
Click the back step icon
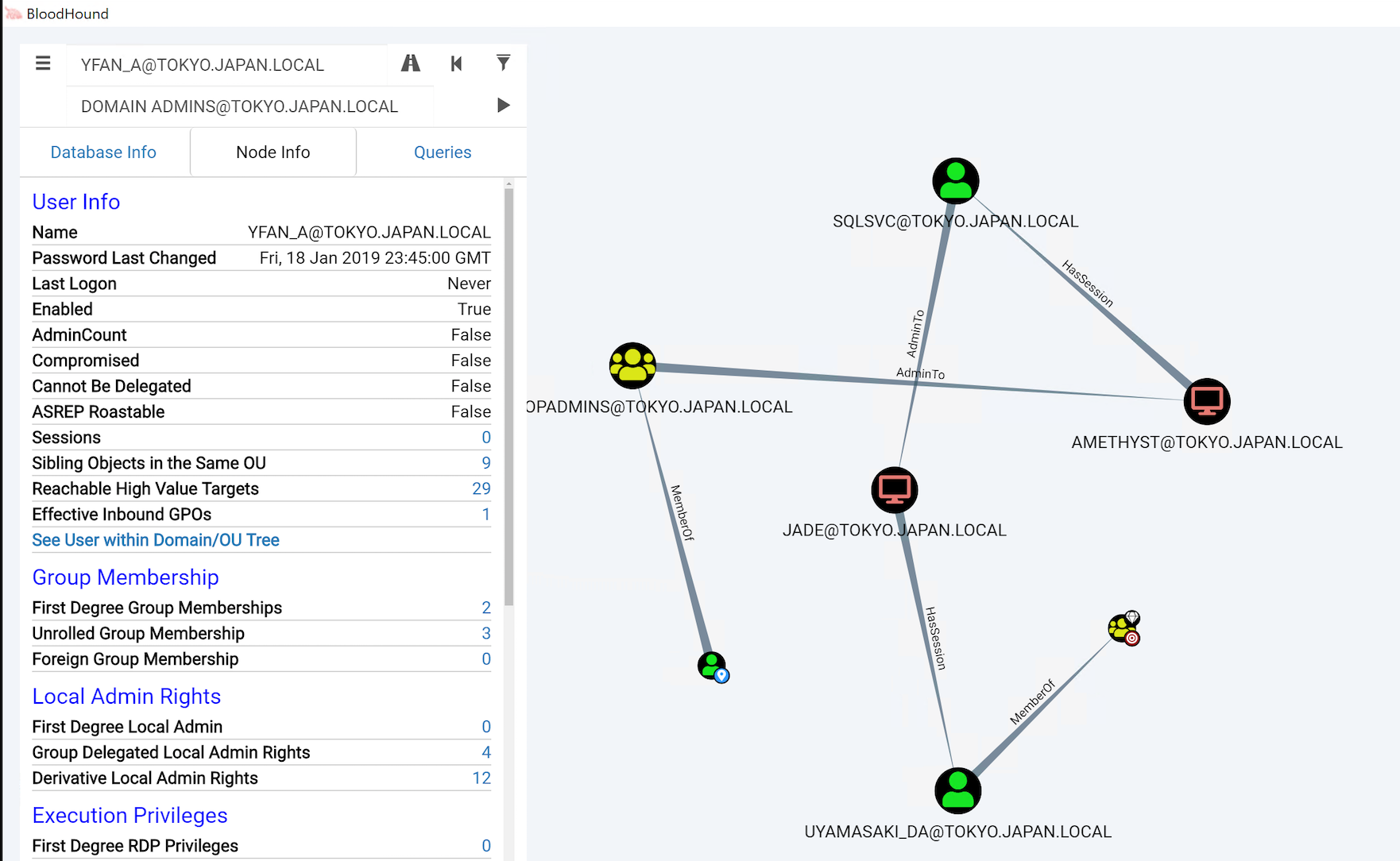(456, 64)
